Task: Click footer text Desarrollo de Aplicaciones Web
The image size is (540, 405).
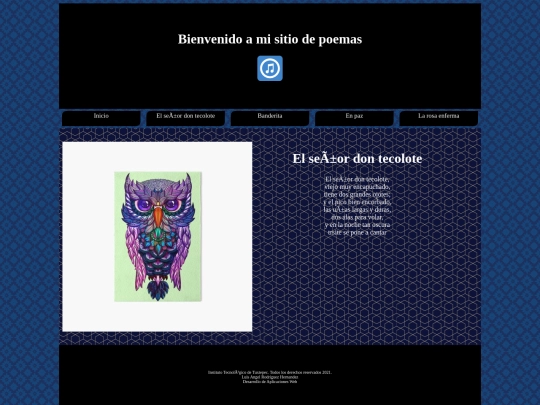Action: [x=270, y=381]
